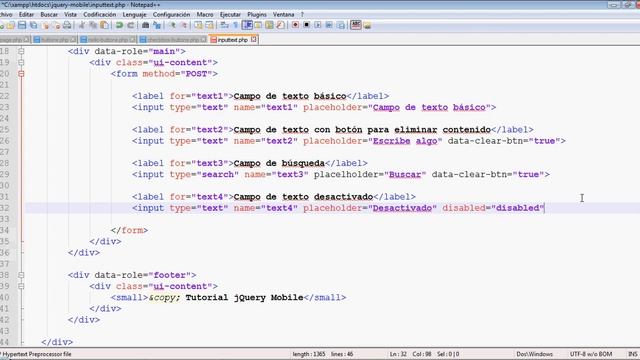Click the Hypertext Preprocessor file status text
The height and width of the screenshot is (360, 640).
point(37,354)
